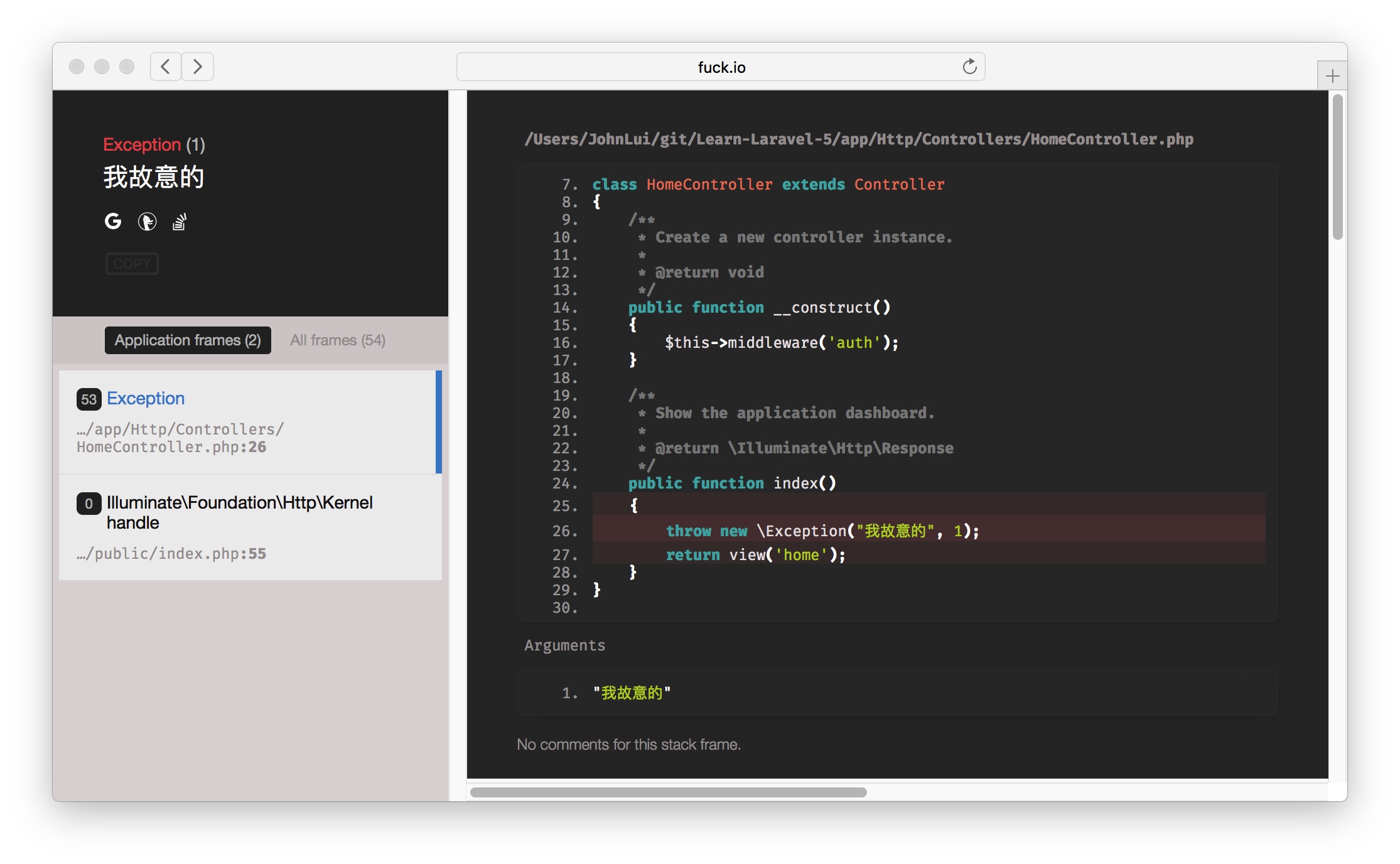
Task: Open a new tab with plus button
Action: tap(1332, 77)
